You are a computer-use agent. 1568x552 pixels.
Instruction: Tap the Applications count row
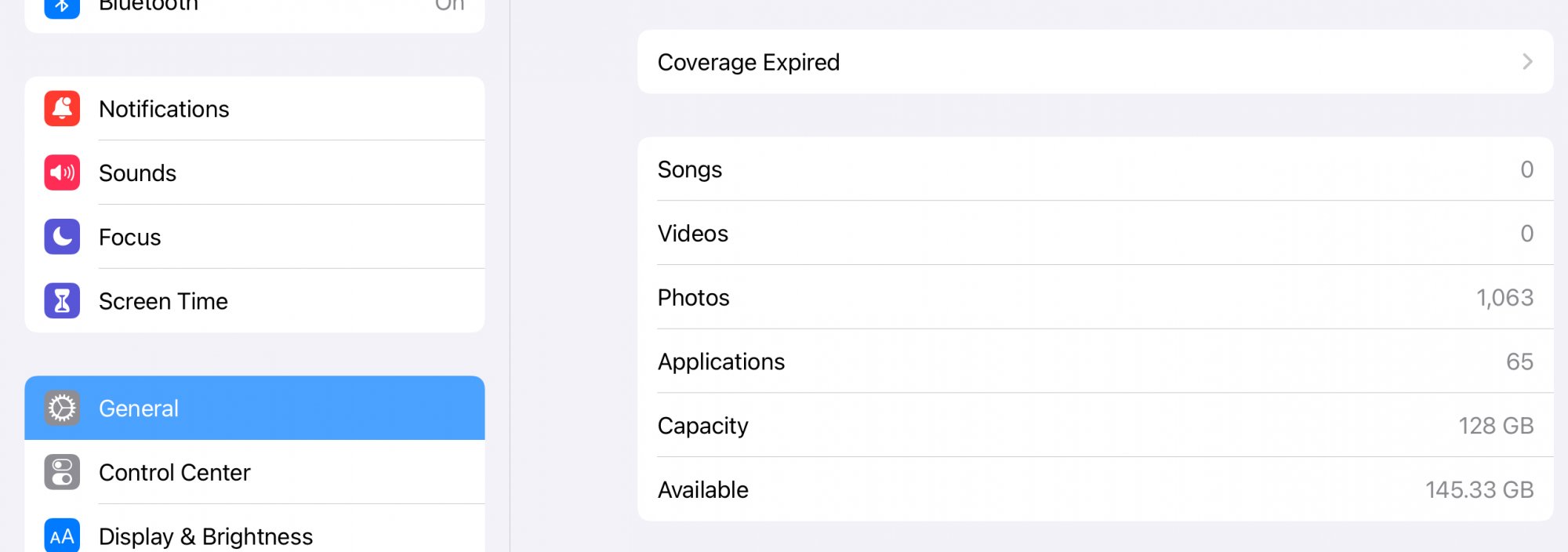(x=1094, y=361)
